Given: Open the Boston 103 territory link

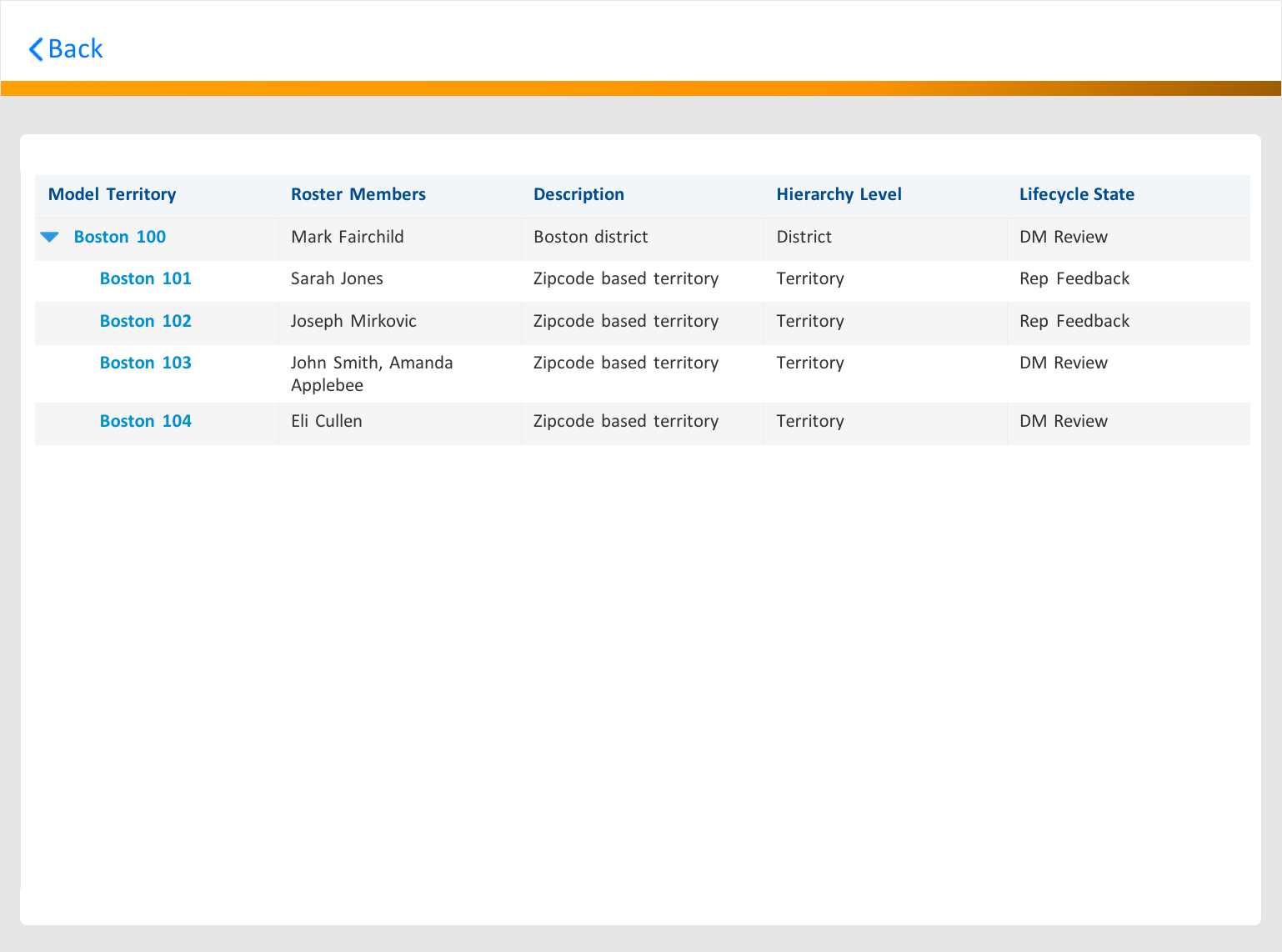Looking at the screenshot, I should 145,363.
